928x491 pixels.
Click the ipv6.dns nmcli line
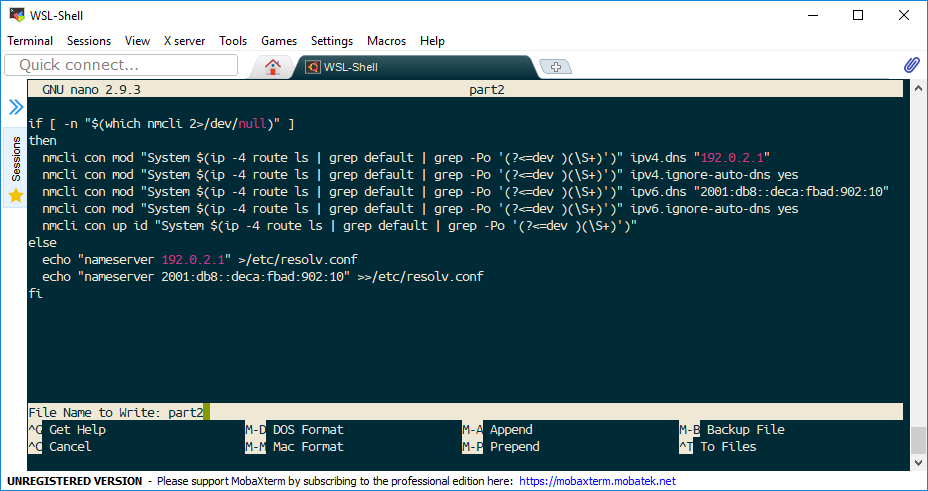pos(466,192)
